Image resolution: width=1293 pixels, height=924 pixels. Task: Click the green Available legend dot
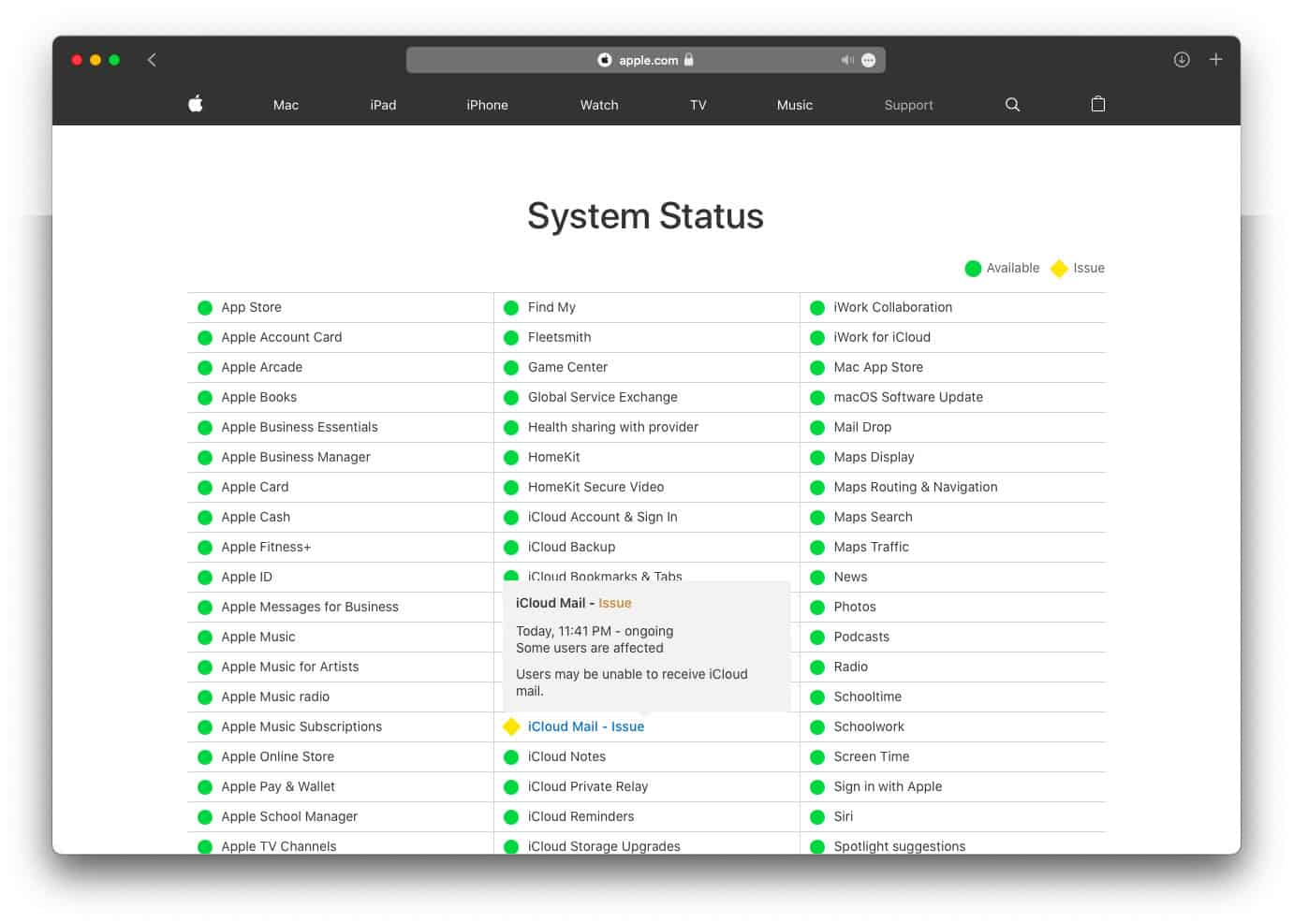click(973, 269)
